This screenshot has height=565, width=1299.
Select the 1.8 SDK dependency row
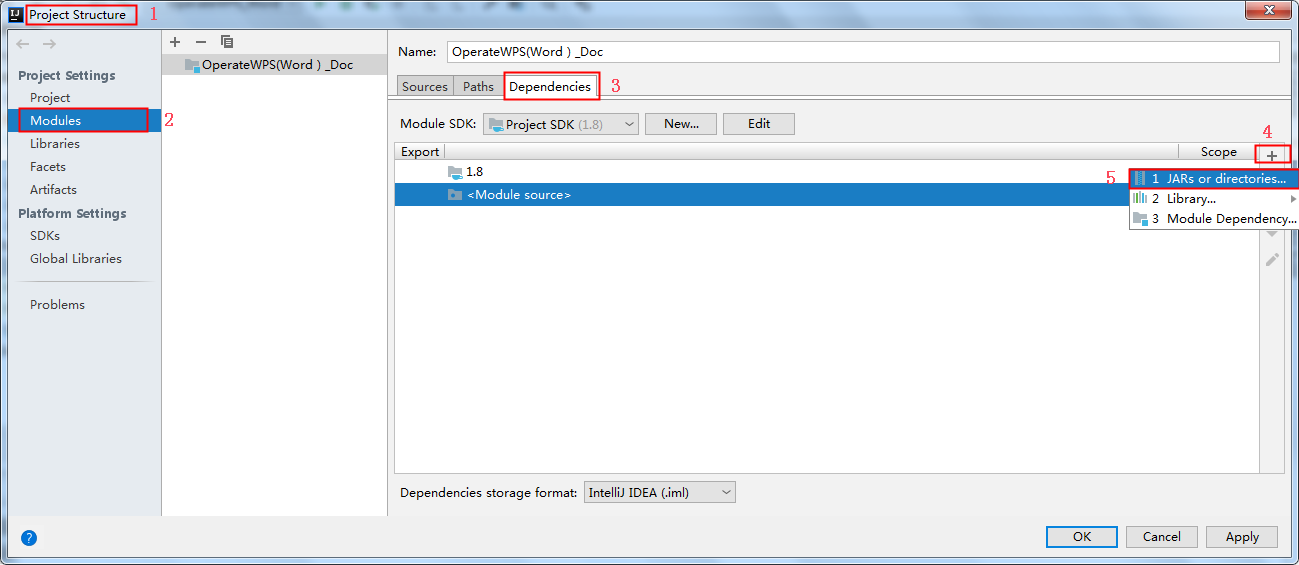tap(826, 172)
